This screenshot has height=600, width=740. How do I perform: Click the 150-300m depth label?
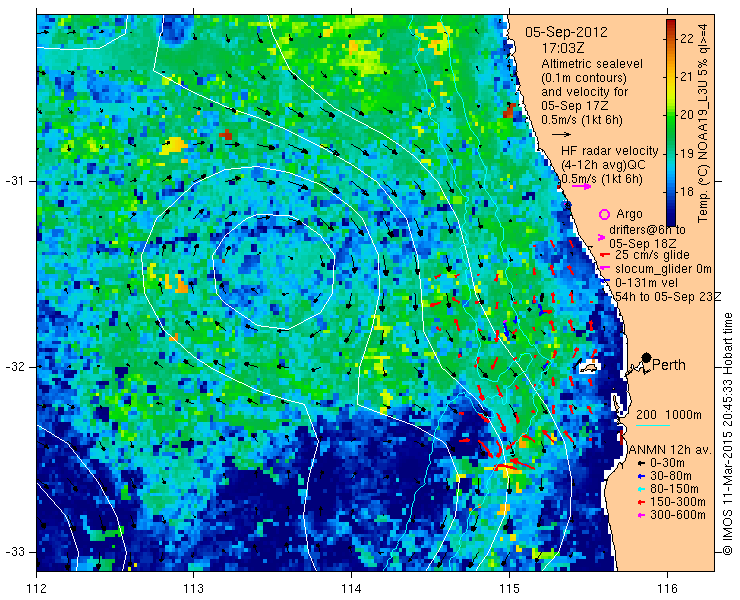tap(677, 502)
